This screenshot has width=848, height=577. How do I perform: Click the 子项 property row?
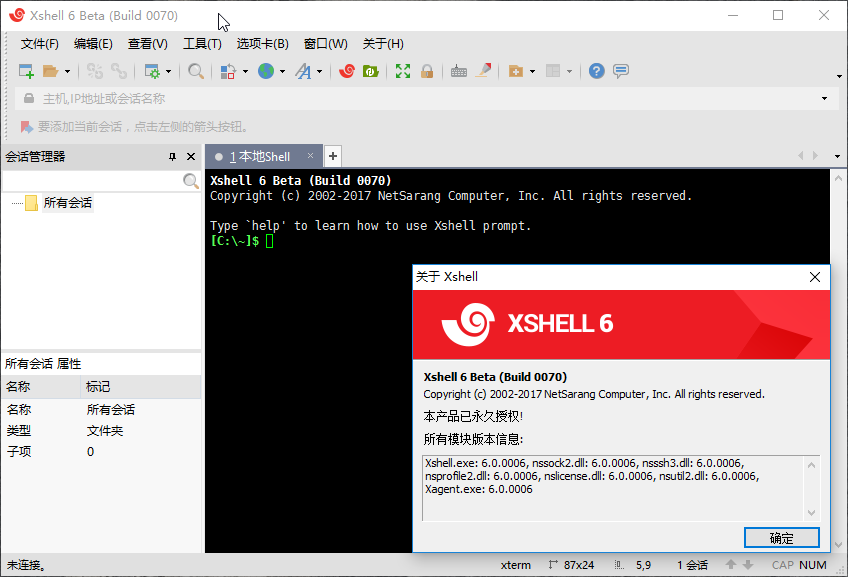pos(102,452)
